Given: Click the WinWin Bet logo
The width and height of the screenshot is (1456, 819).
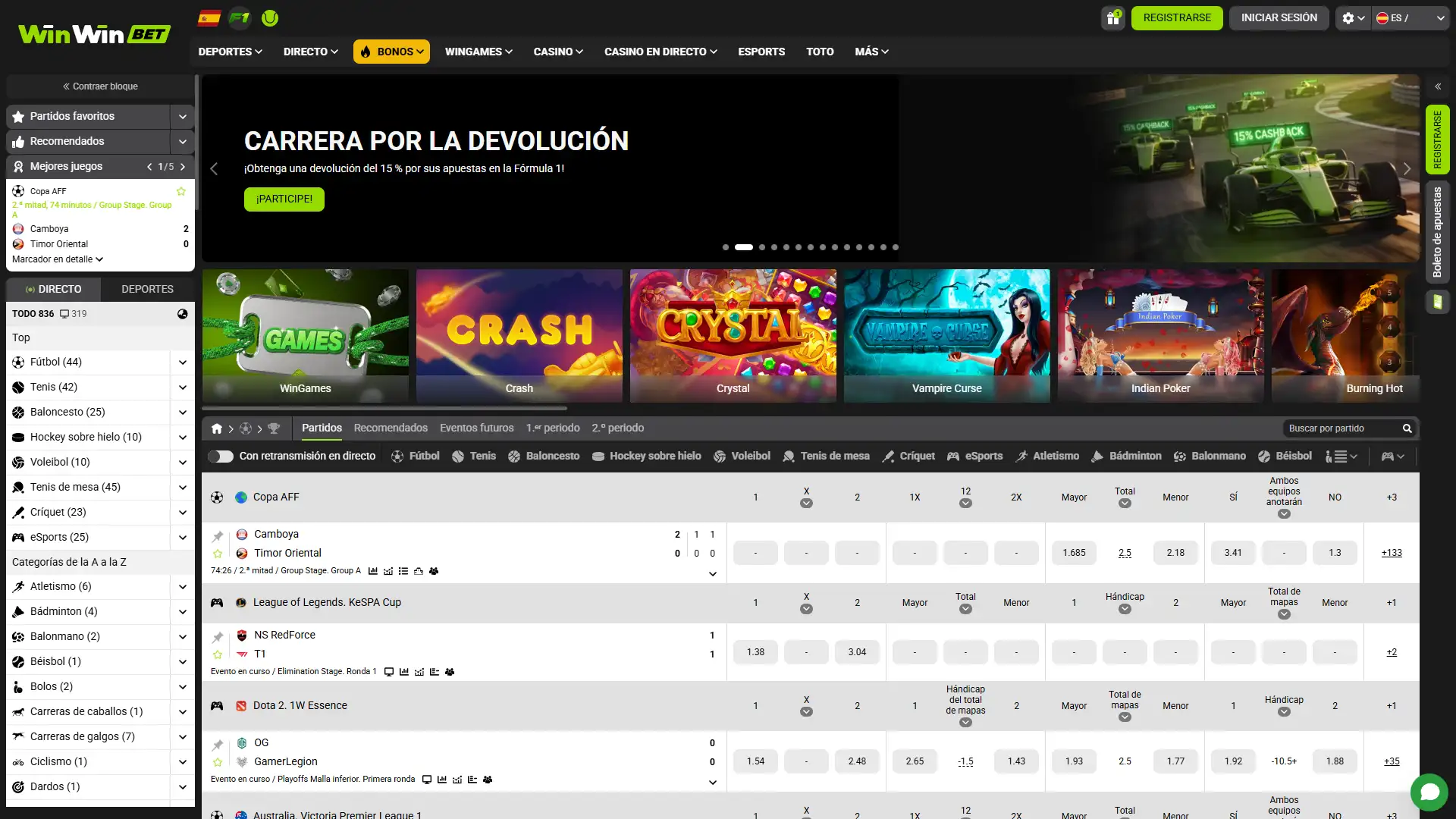Looking at the screenshot, I should (94, 34).
